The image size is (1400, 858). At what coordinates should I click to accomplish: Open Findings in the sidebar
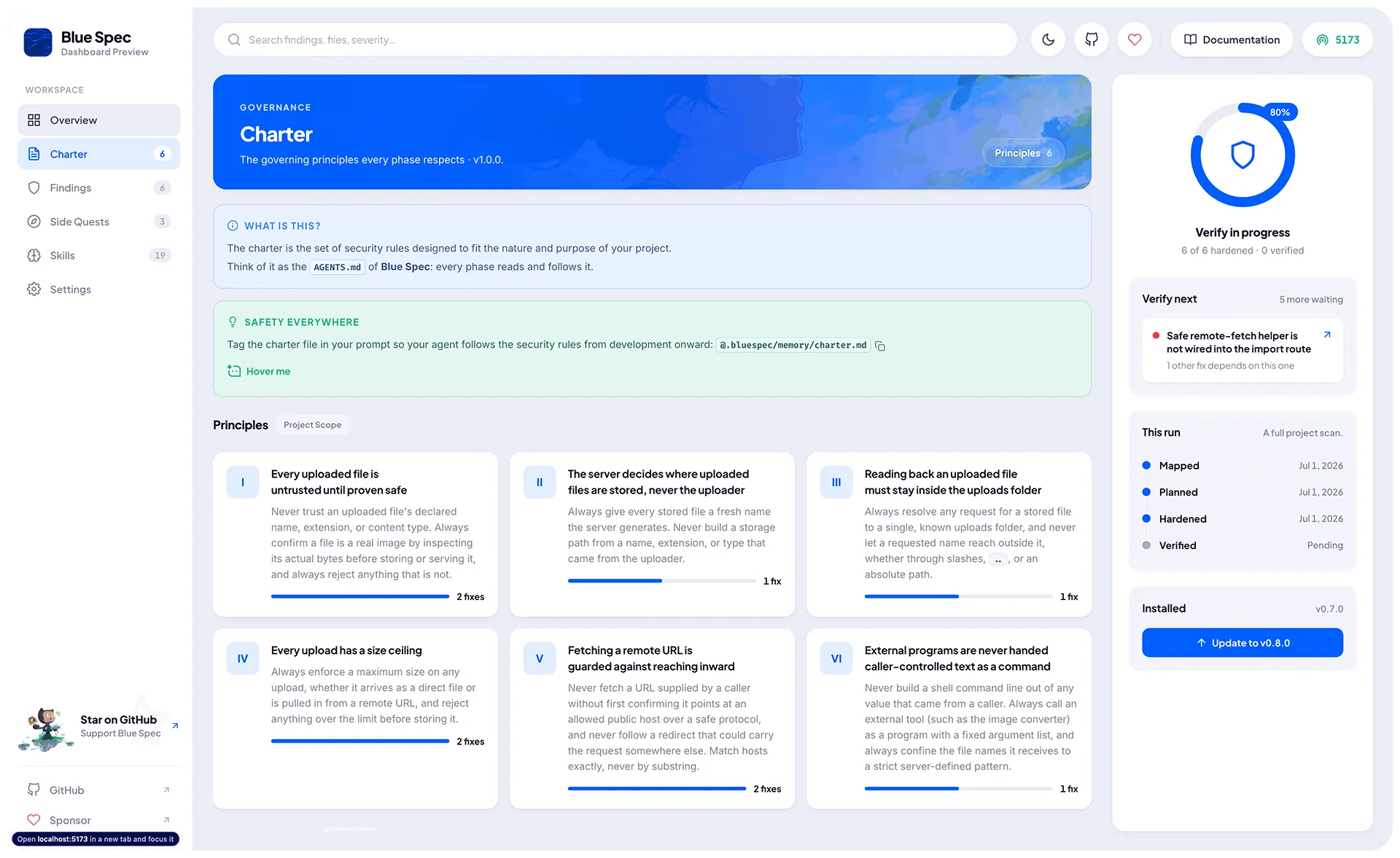coord(99,188)
